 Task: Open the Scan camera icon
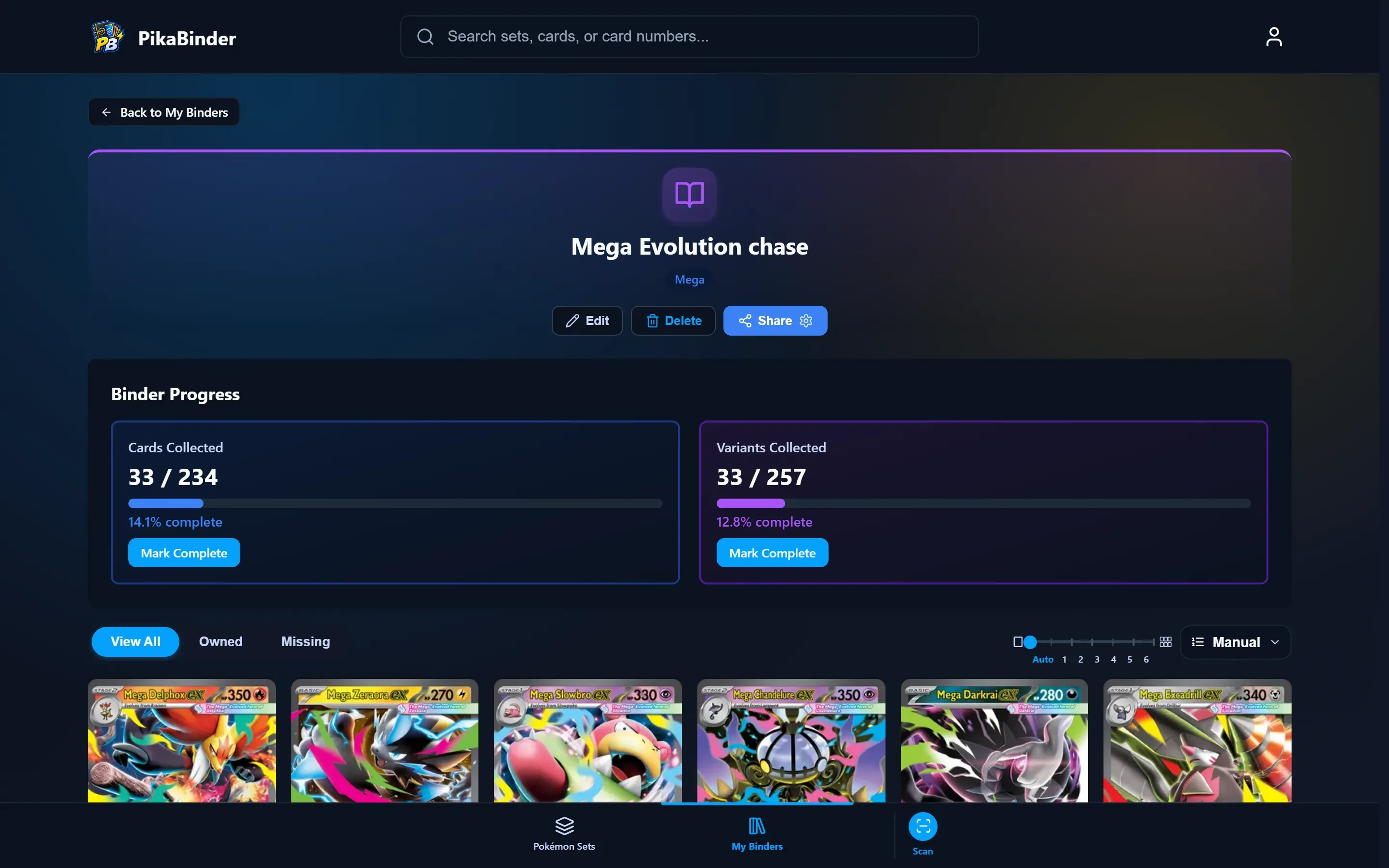923,827
